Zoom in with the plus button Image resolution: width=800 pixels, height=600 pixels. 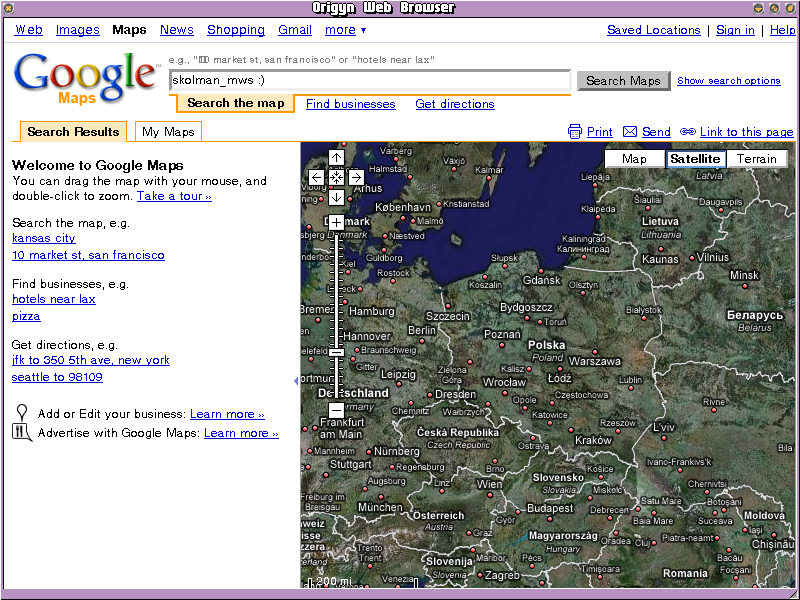click(x=336, y=222)
